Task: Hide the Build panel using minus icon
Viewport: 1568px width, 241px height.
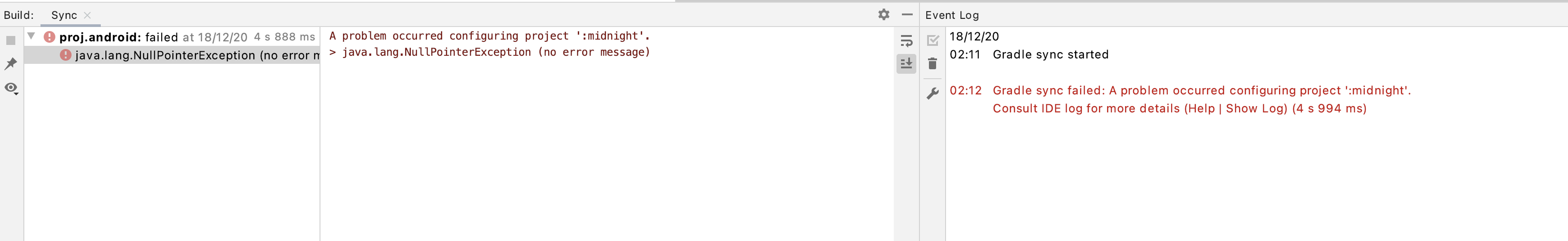Action: [x=907, y=14]
